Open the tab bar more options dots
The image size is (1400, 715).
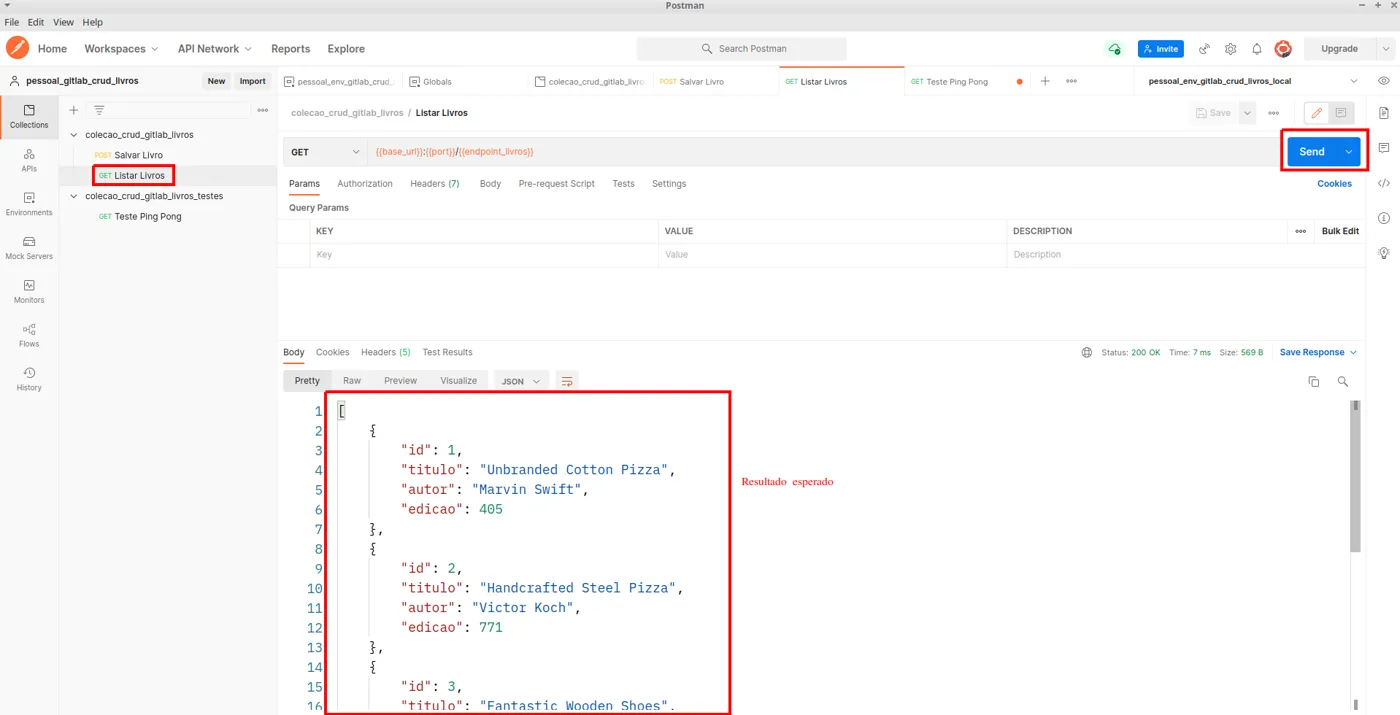tap(1071, 81)
